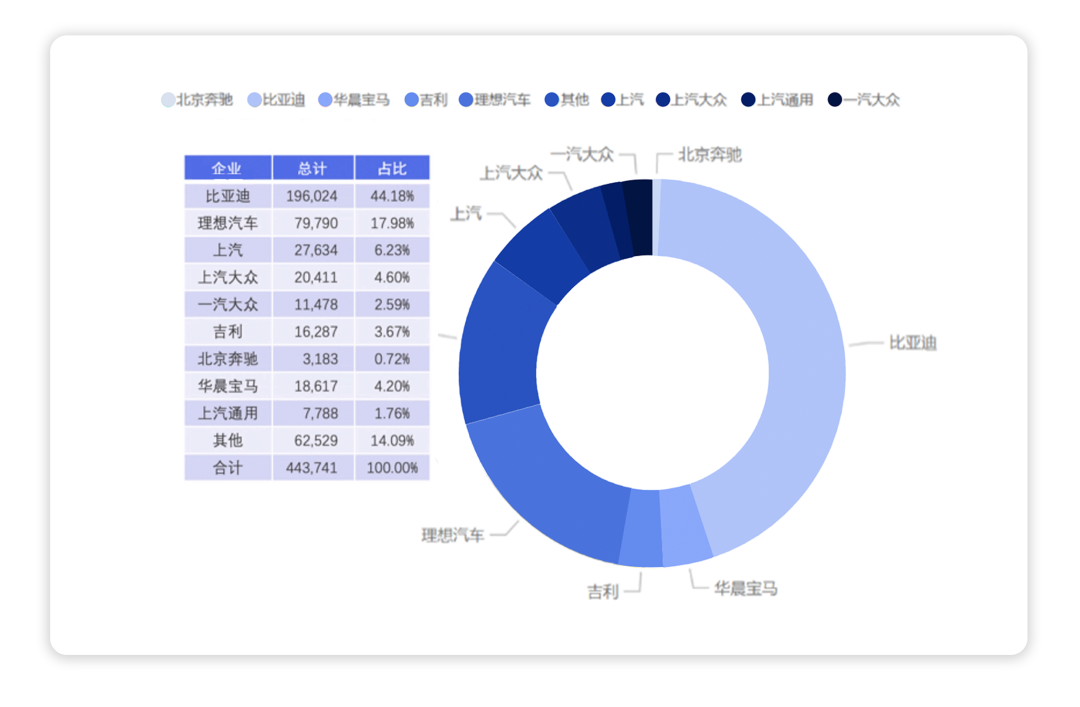Click the 吉利 chart data label
This screenshot has width=1080, height=707.
coord(603,591)
